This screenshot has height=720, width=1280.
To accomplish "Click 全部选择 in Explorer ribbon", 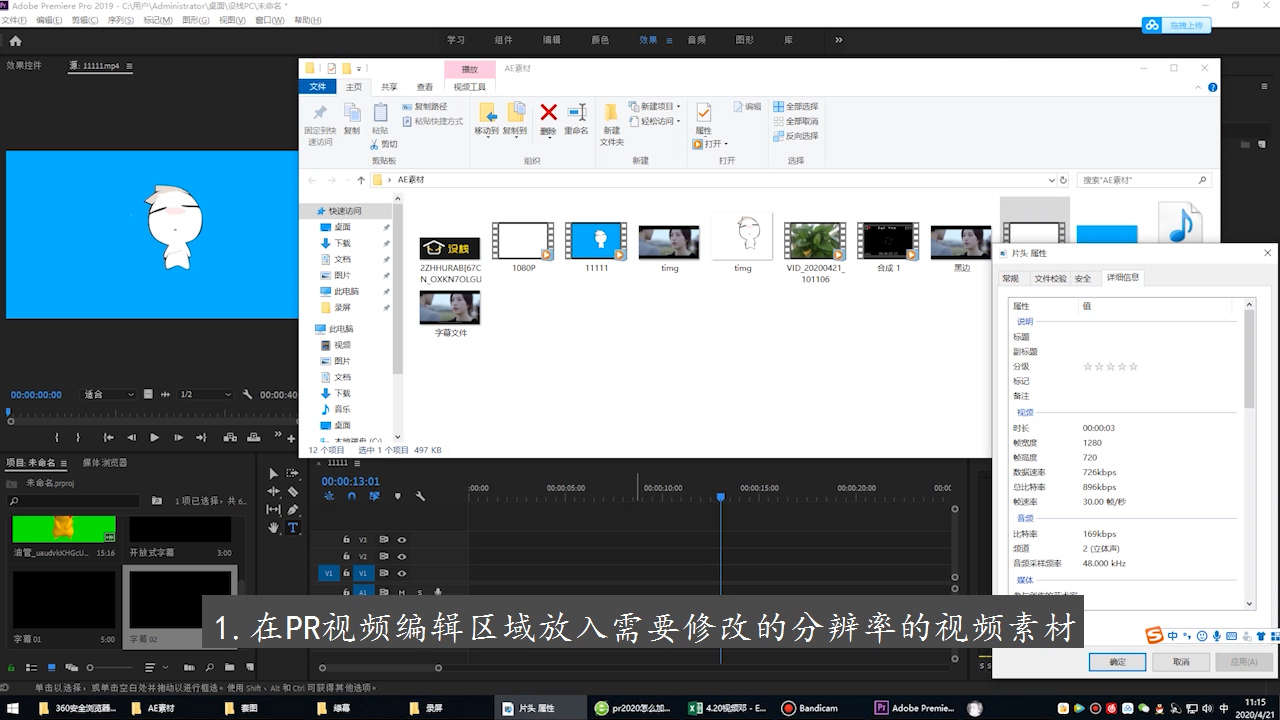I will pos(795,106).
